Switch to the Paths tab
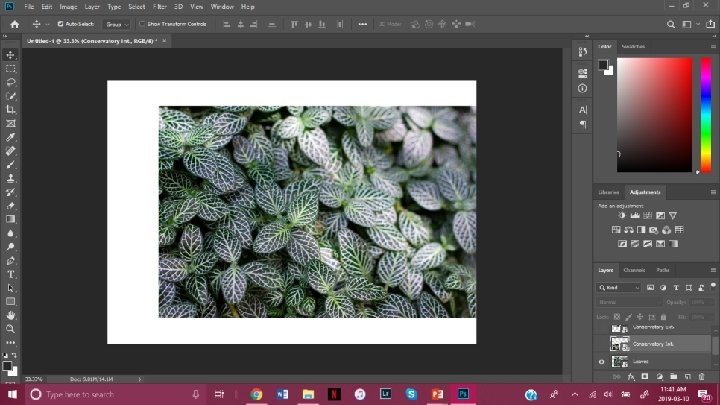Image resolution: width=720 pixels, height=405 pixels. point(663,270)
